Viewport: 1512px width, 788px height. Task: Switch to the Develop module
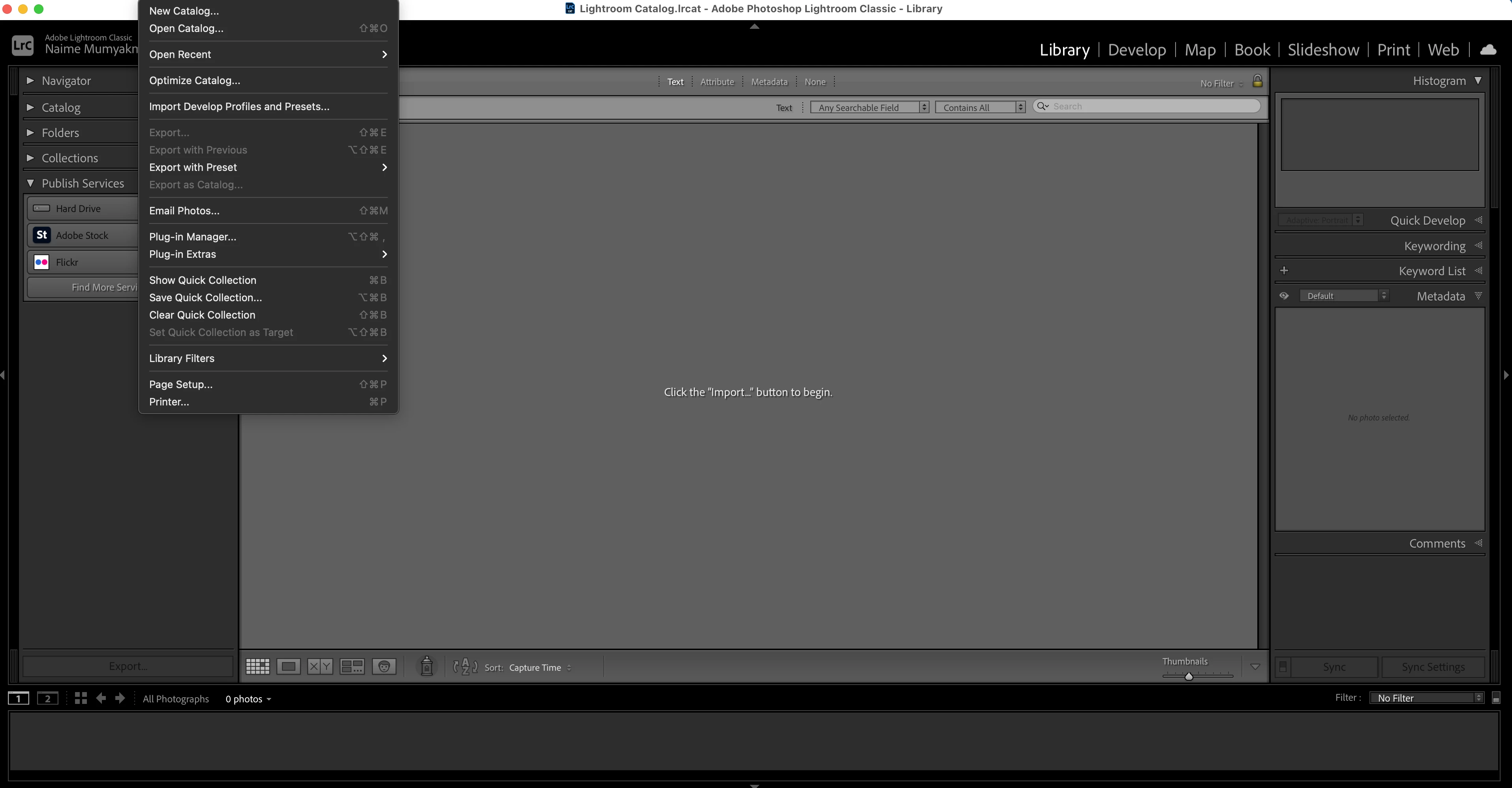(1136, 50)
